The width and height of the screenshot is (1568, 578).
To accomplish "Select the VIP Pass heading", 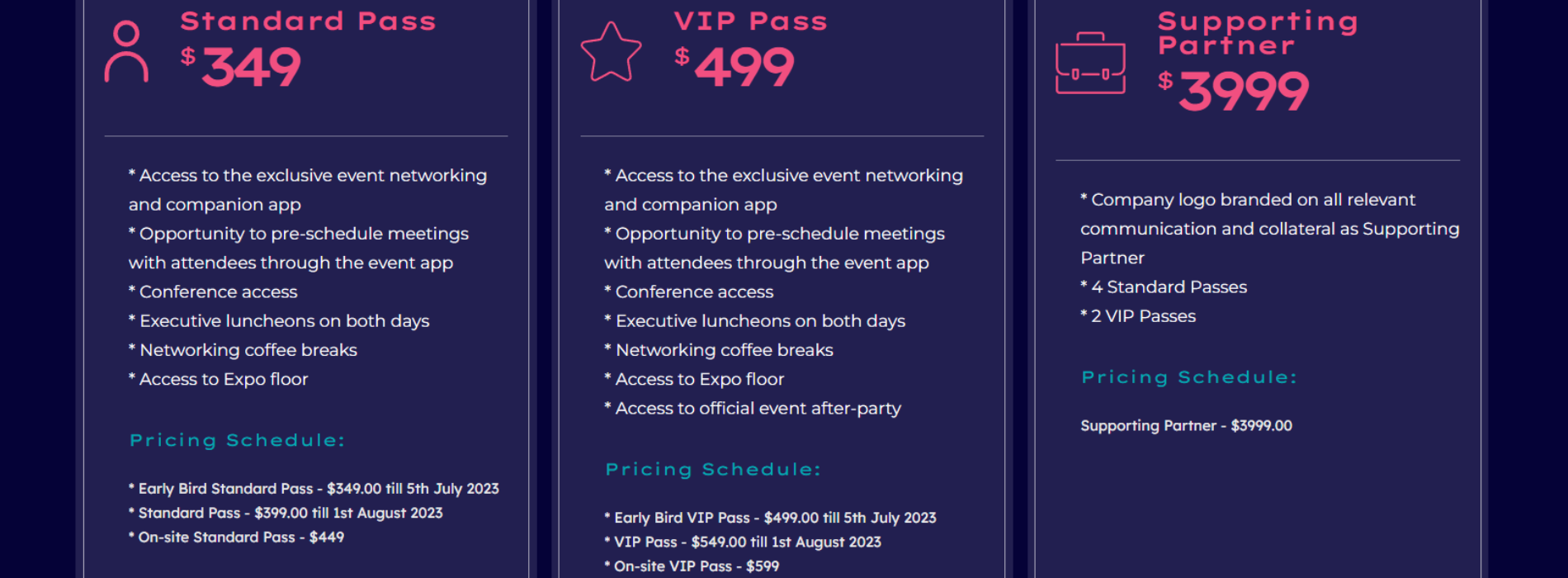I will pyautogui.click(x=750, y=21).
